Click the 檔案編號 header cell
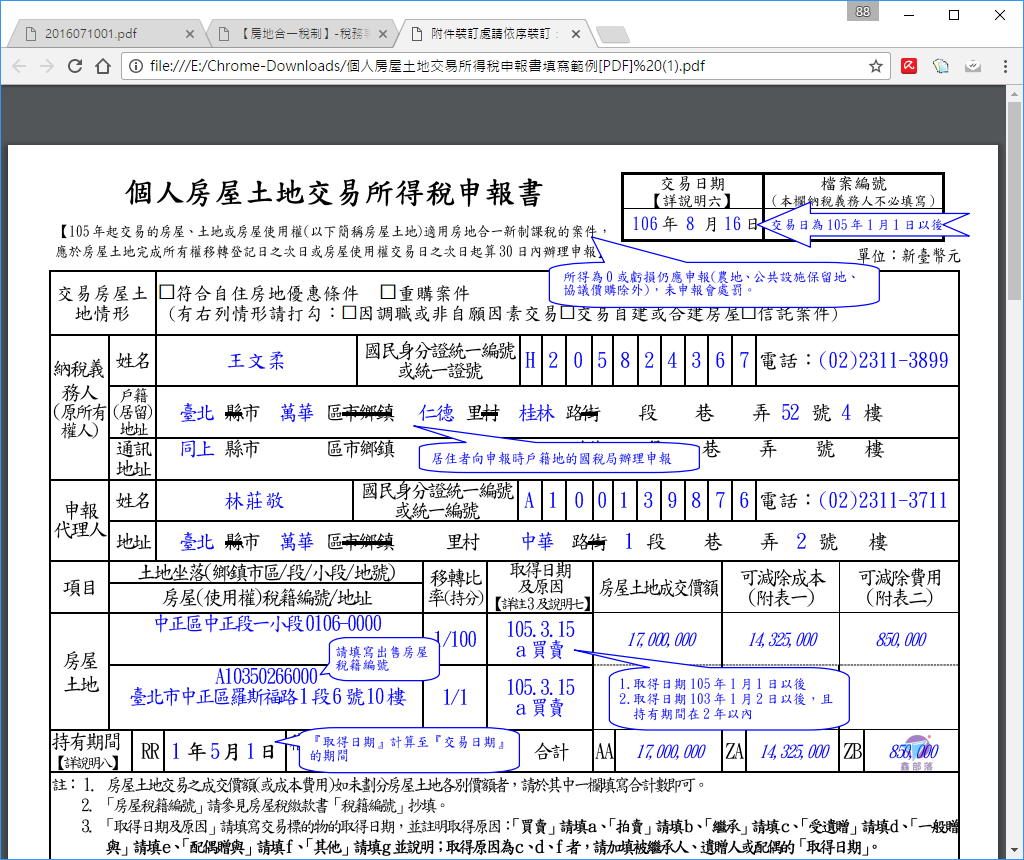Image resolution: width=1024 pixels, height=860 pixels. [854, 191]
